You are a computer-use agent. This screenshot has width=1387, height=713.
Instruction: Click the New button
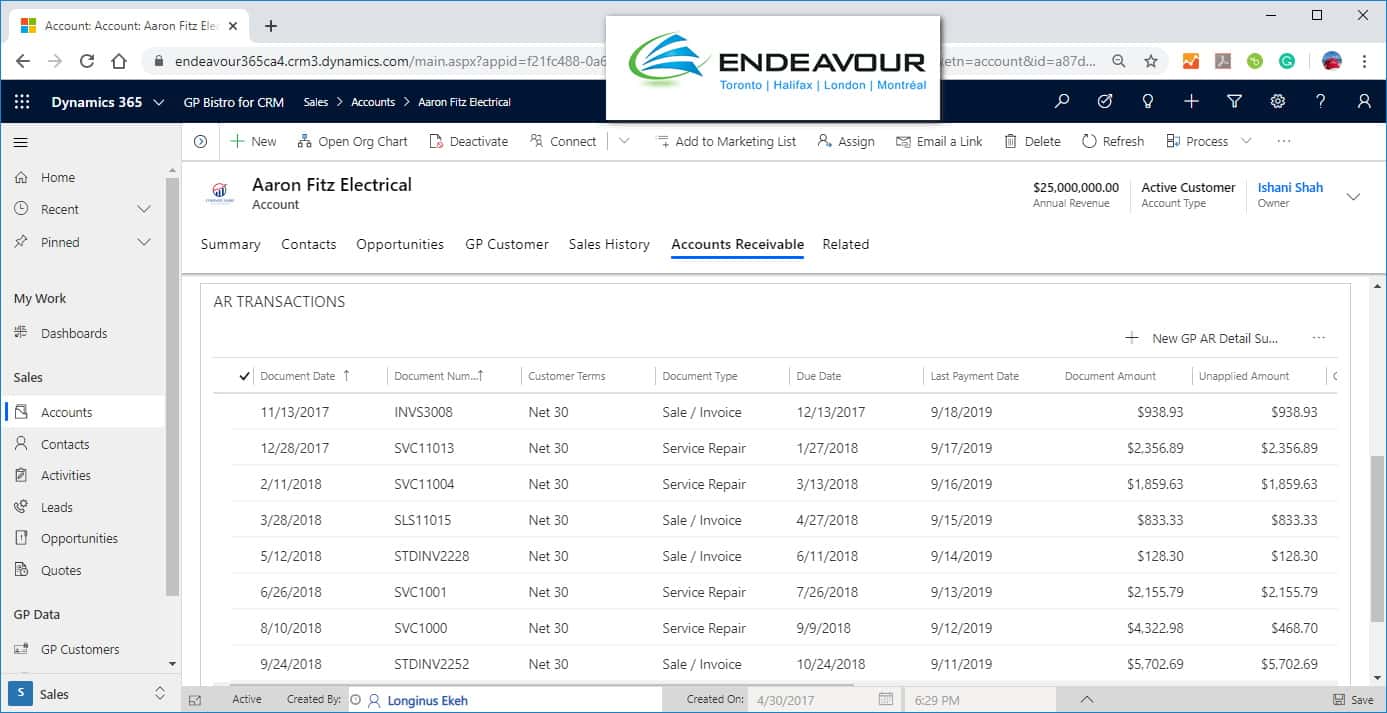[x=254, y=141]
